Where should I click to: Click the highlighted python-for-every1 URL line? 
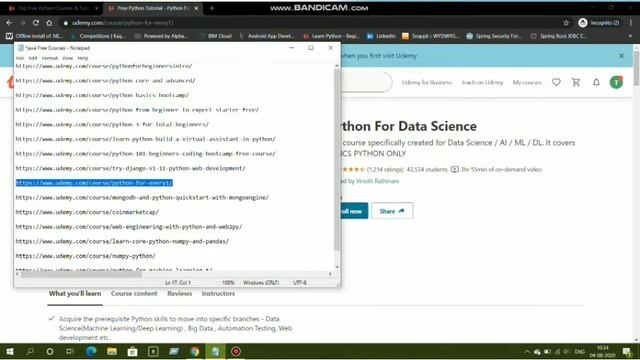(94, 183)
